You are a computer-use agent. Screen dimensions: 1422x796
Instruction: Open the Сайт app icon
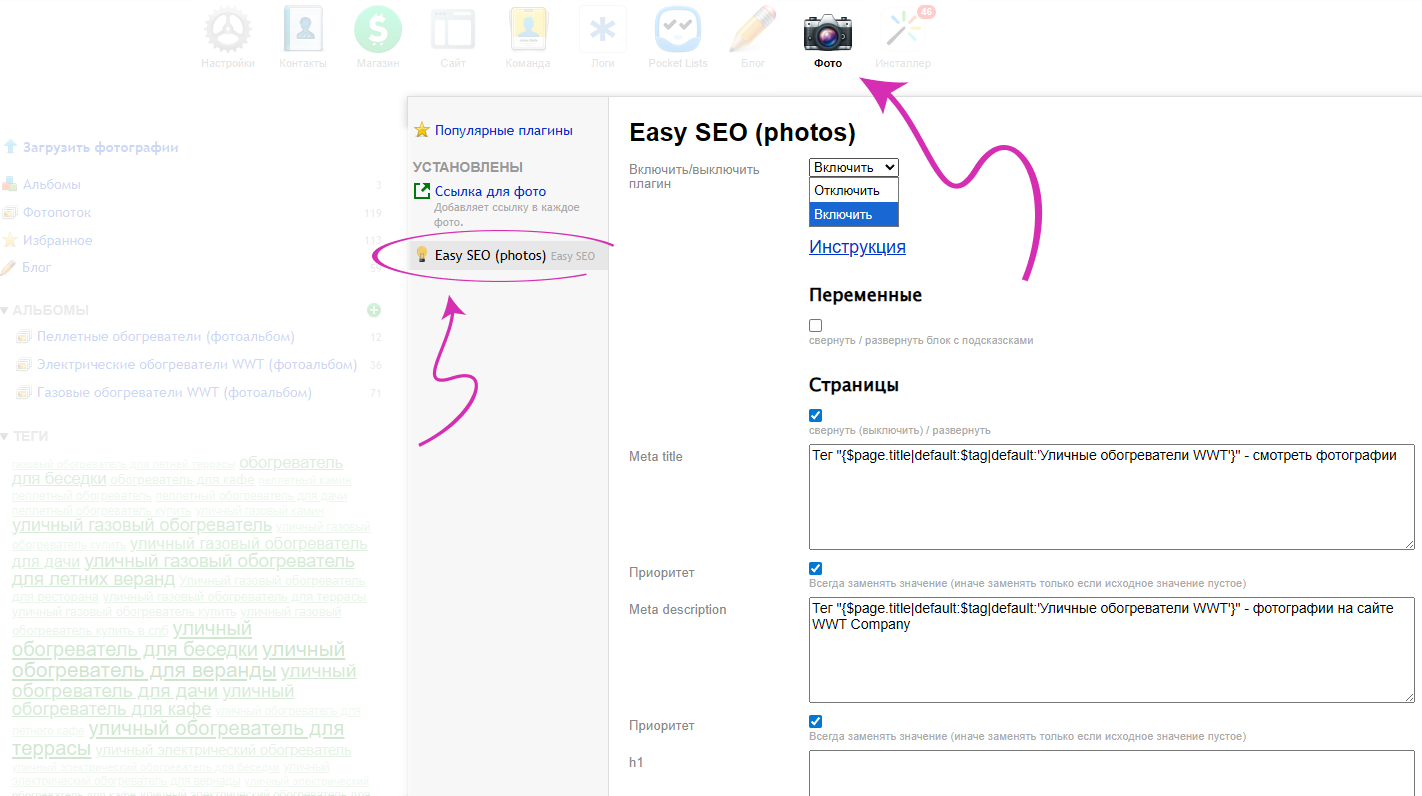click(453, 31)
